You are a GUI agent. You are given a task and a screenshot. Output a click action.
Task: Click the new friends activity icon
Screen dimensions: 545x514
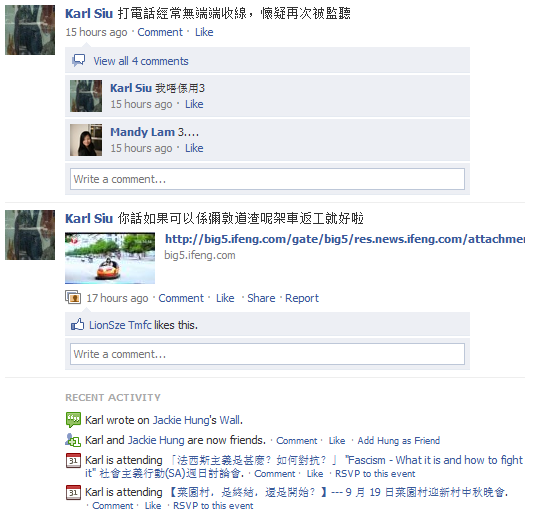click(73, 440)
